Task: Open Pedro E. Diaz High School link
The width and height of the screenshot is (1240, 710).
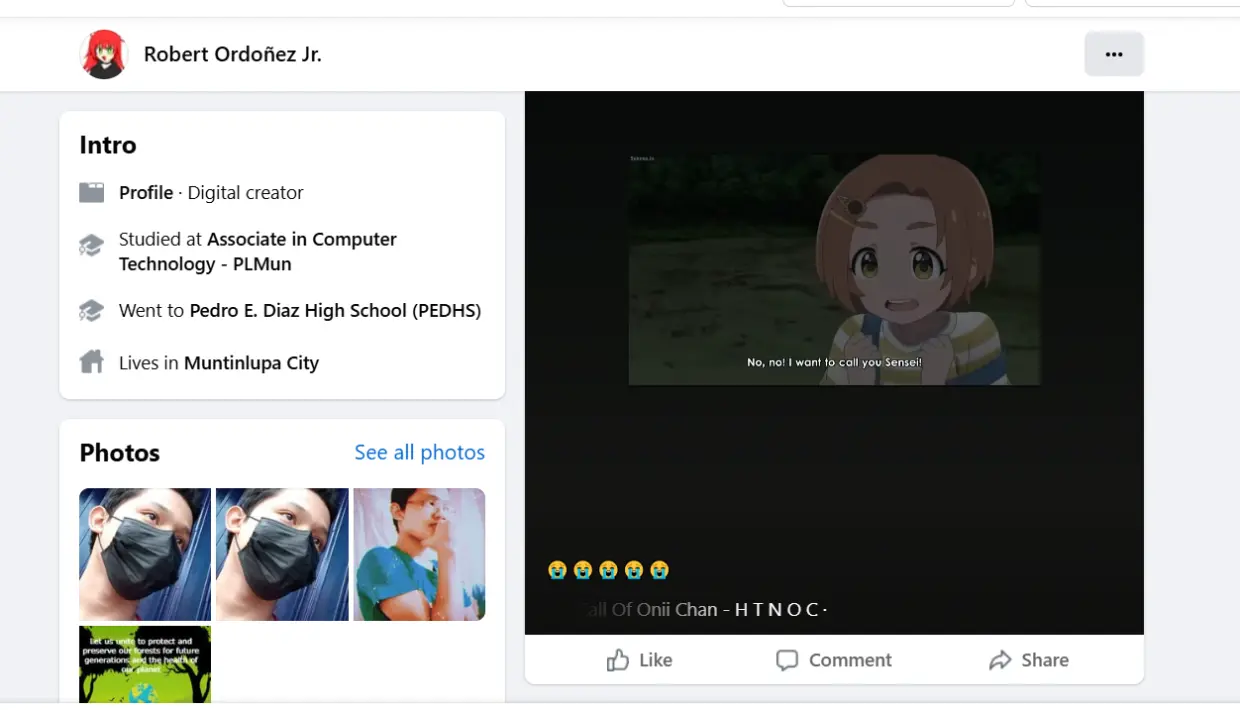Action: 335,311
